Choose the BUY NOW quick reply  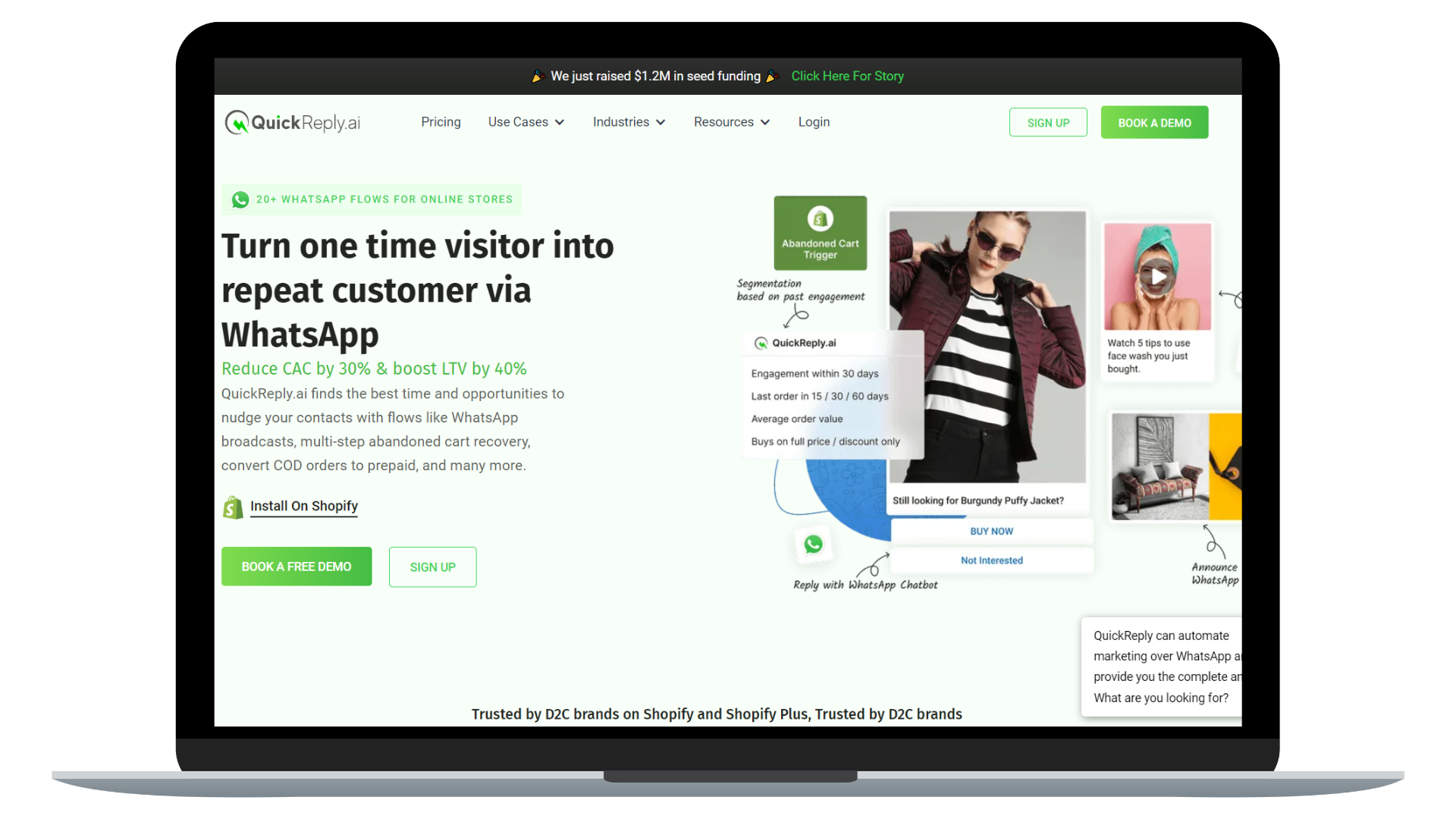(991, 532)
